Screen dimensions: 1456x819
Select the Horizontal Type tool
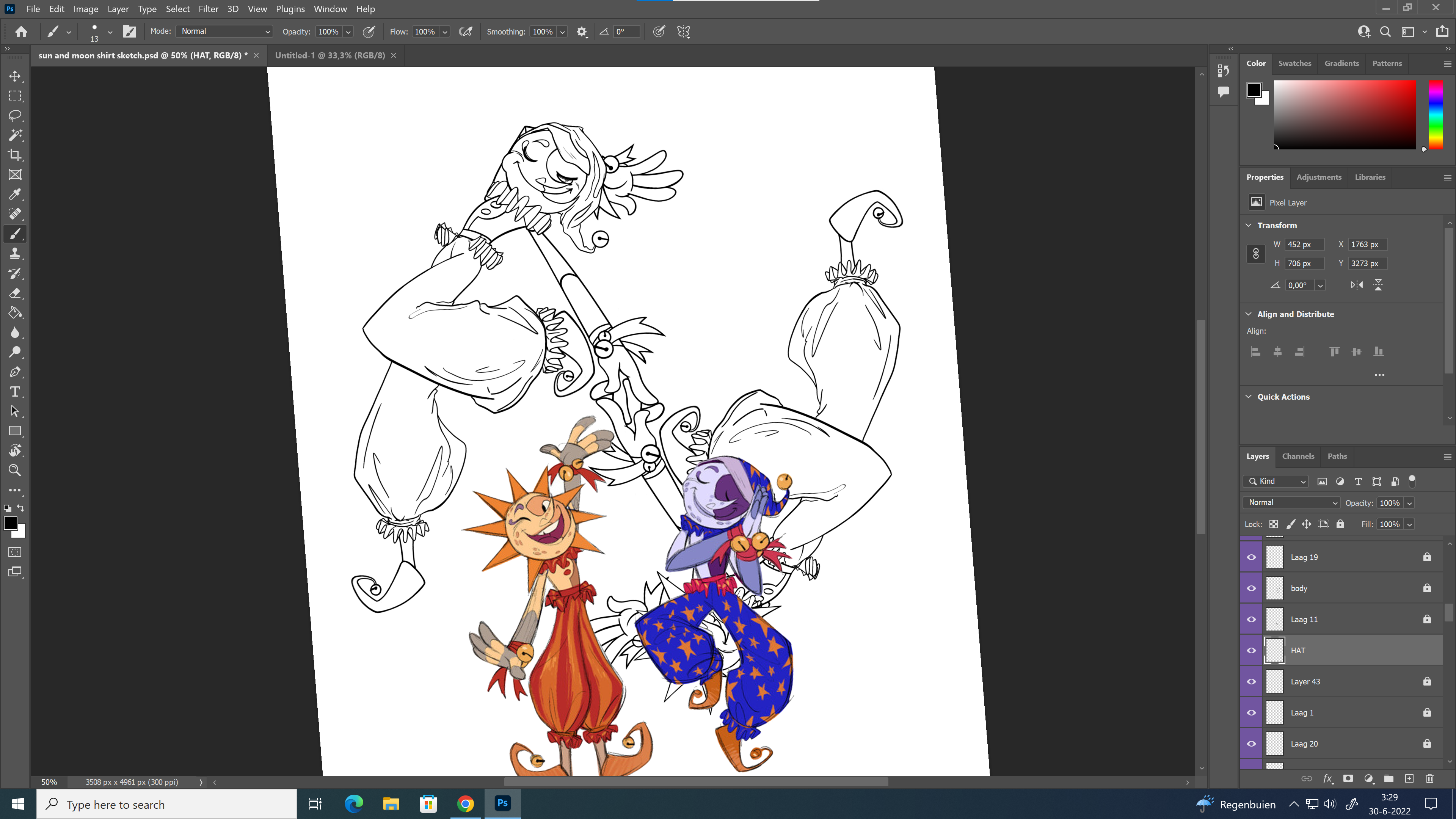coord(15,392)
